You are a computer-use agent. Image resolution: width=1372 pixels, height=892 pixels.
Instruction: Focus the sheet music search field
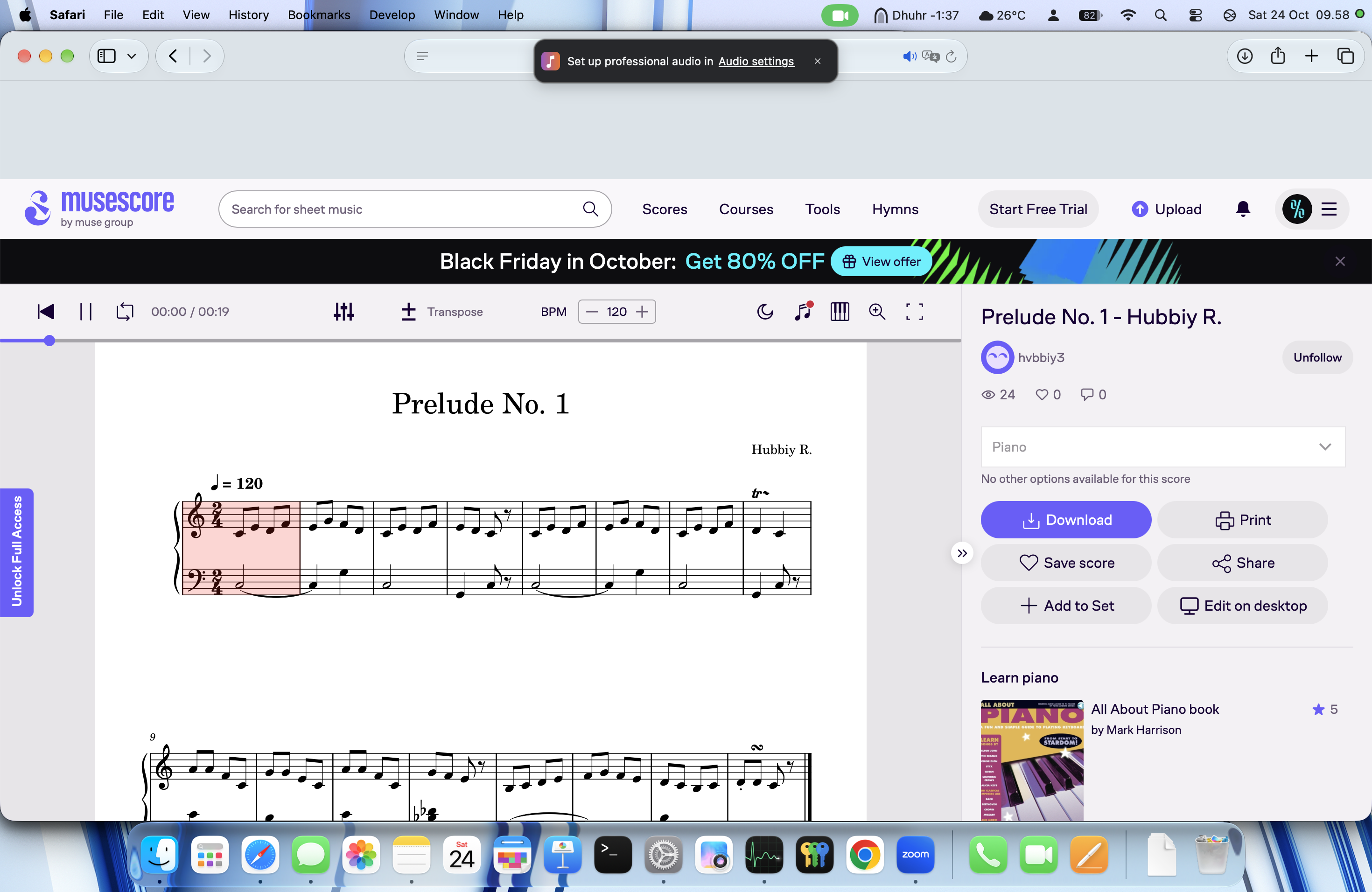tap(414, 209)
